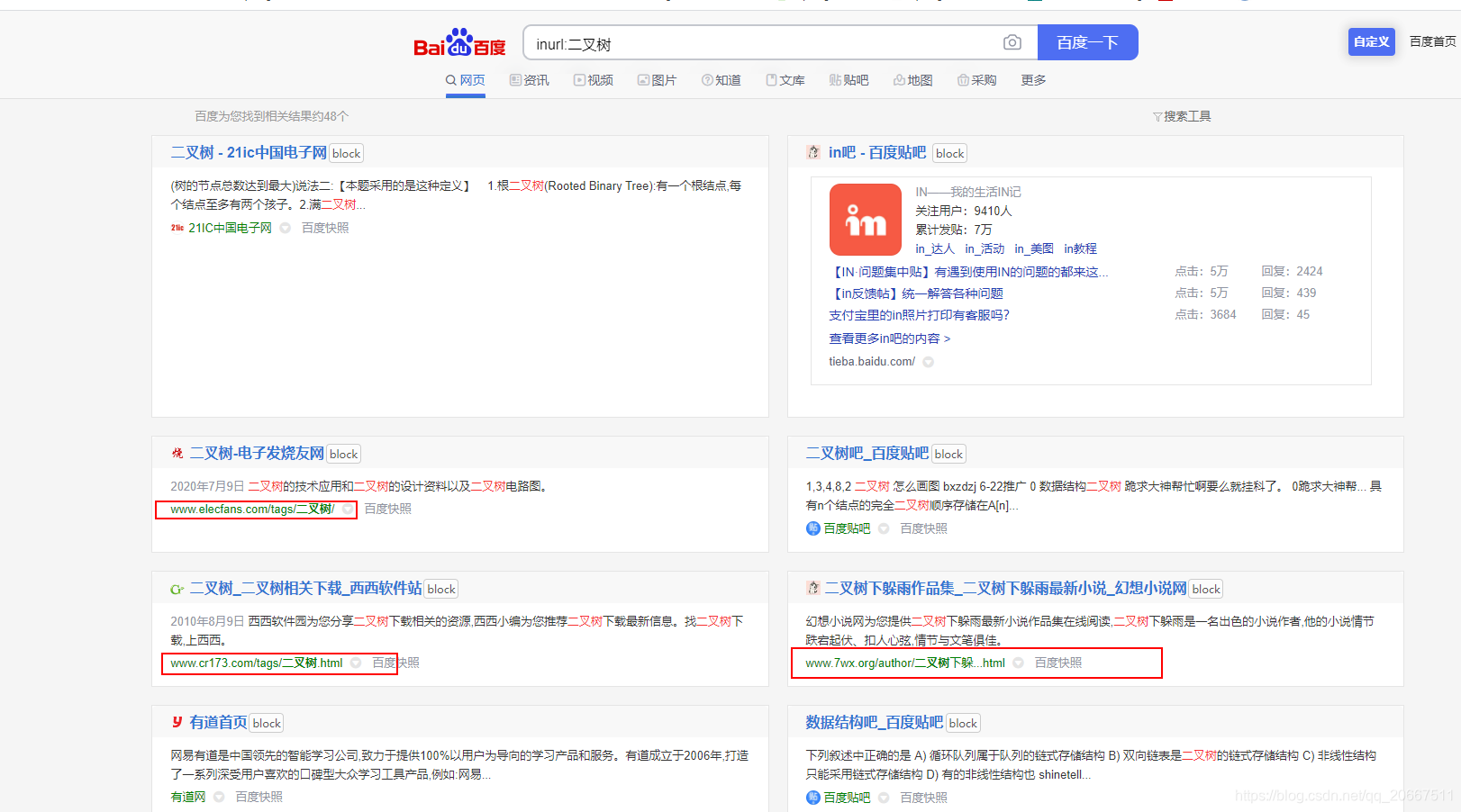Open result 二叉树下躲雨作品集 幻想小说网
Screen dimensions: 1461x812
(x=1005, y=589)
